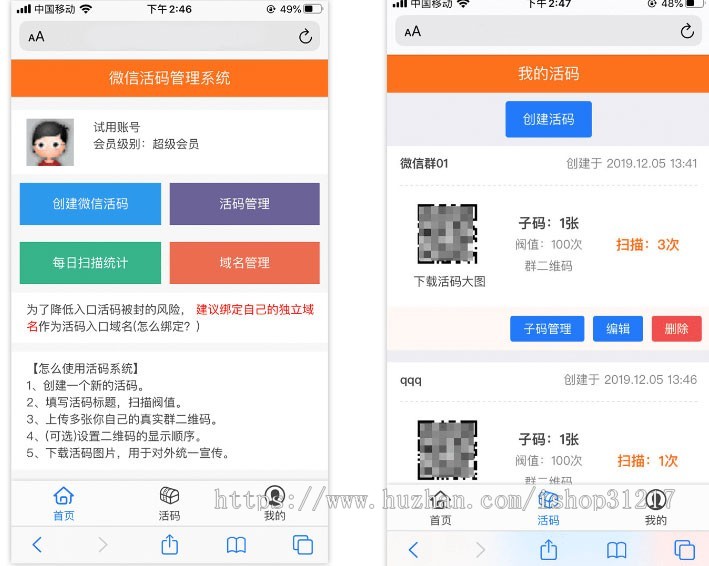Tap the AA text size control in left phone
709x566 pixels.
tap(36, 37)
